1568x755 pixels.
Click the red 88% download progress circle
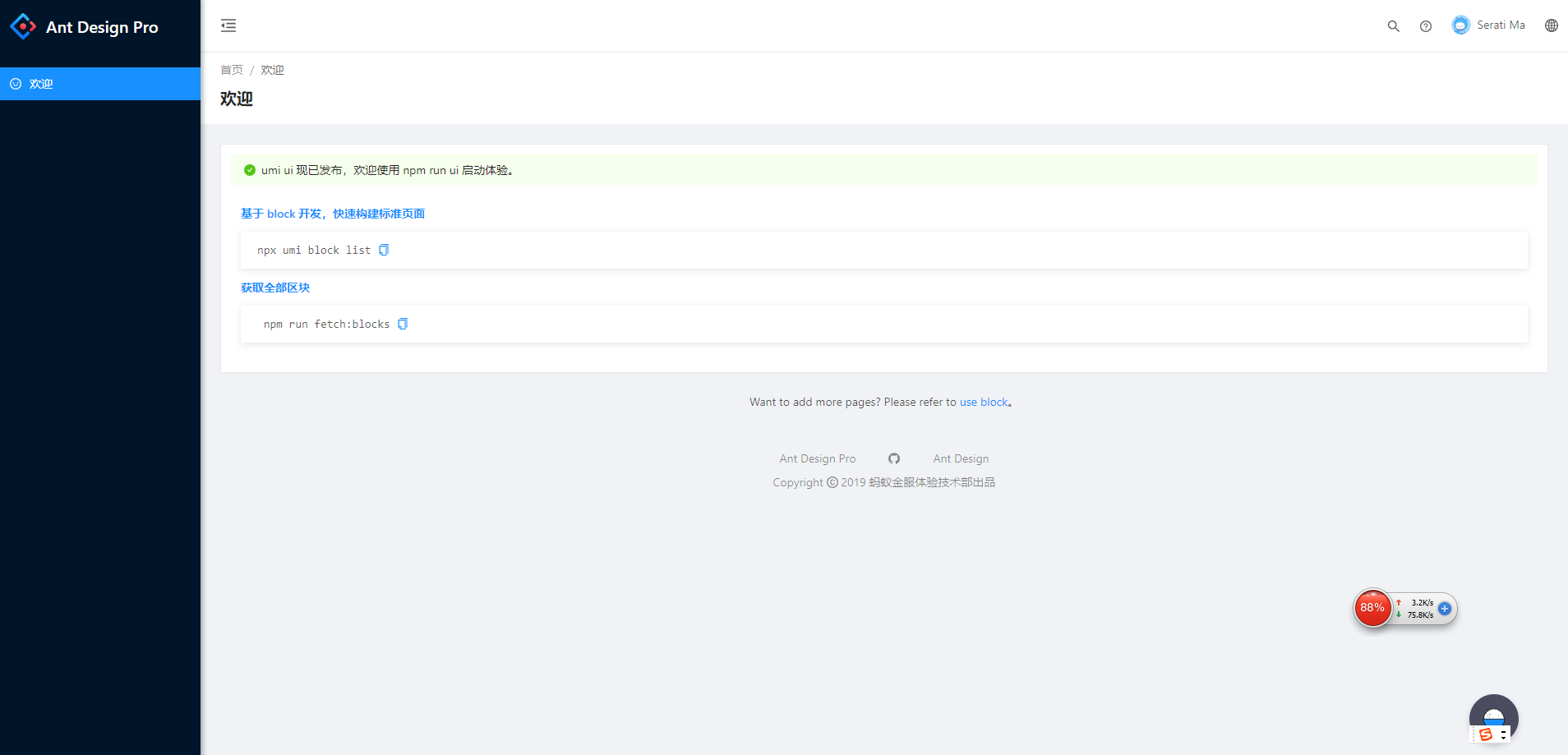(1372, 608)
